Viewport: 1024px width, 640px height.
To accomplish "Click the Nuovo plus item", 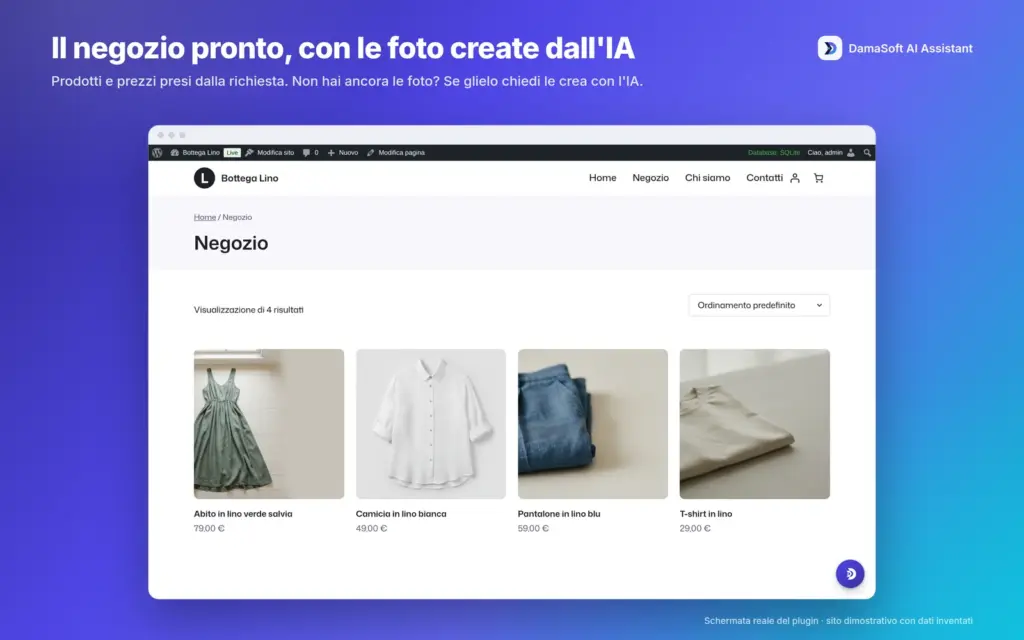I will 343,153.
